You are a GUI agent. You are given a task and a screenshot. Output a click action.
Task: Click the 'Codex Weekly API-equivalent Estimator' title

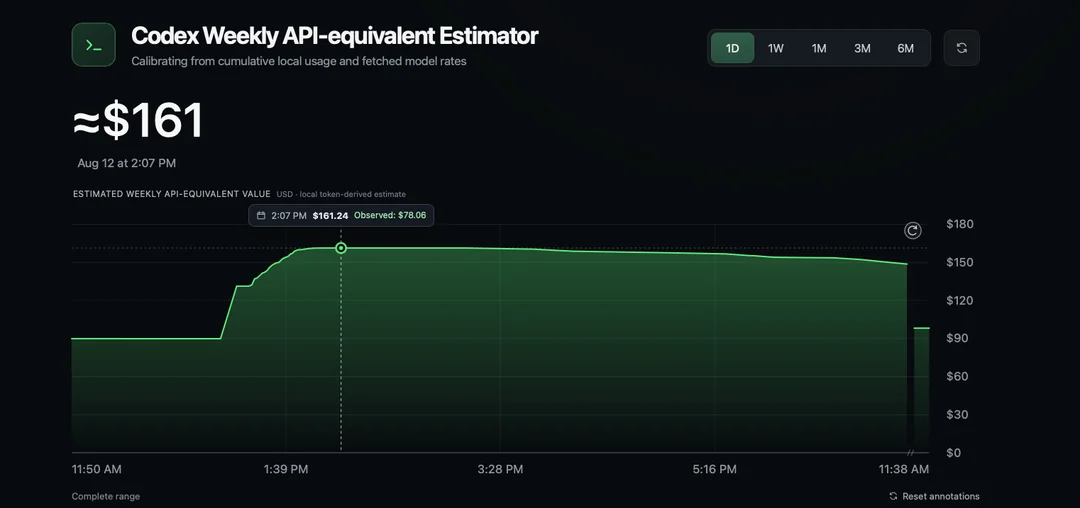coord(335,36)
